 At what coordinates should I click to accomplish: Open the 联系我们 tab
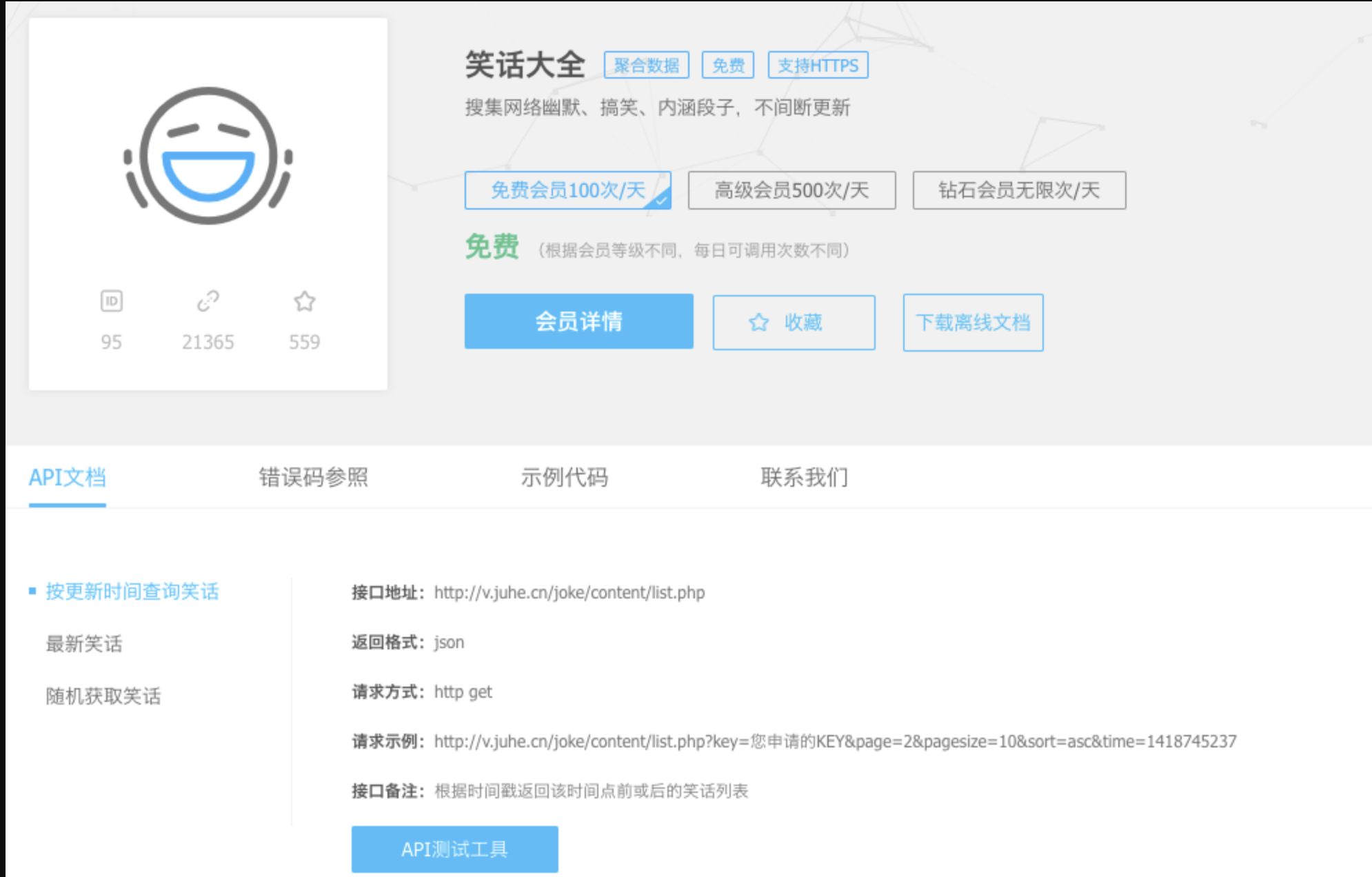(x=804, y=477)
